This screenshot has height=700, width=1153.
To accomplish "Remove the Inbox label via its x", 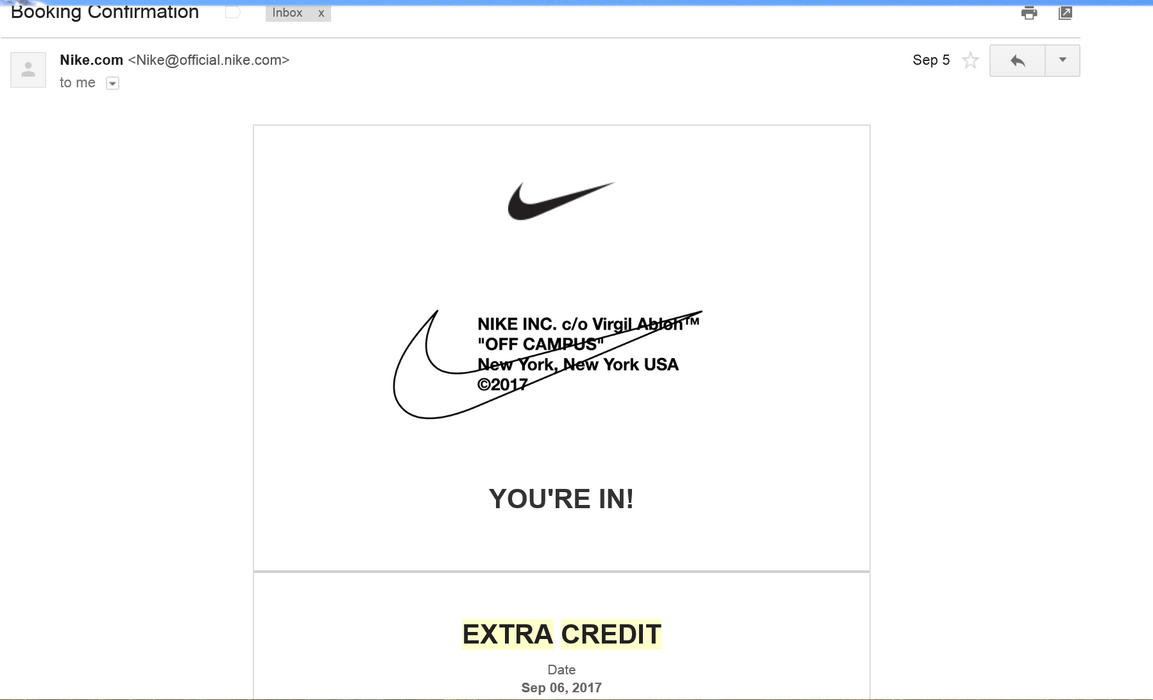I will [321, 13].
